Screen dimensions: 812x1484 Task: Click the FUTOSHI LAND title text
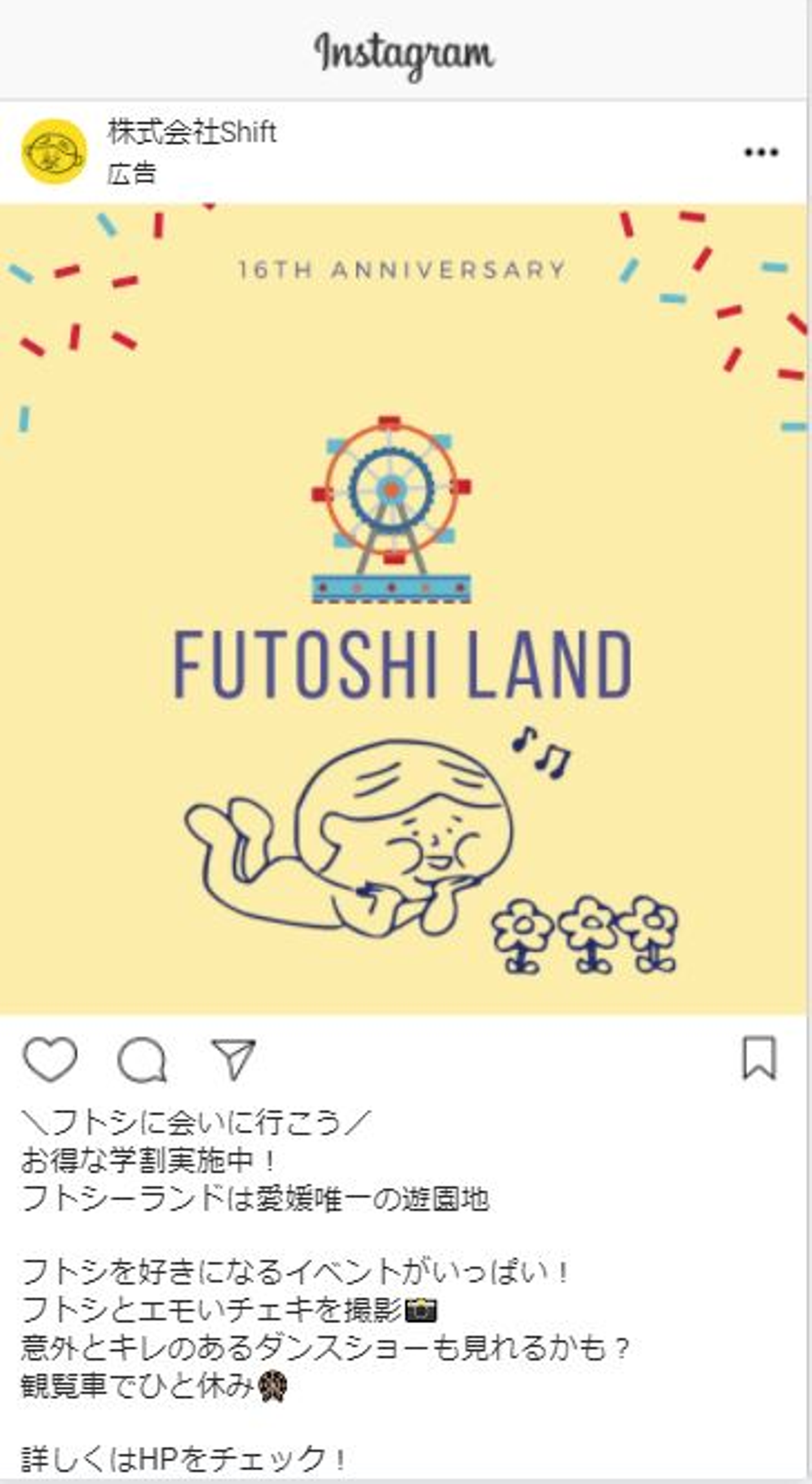403,664
